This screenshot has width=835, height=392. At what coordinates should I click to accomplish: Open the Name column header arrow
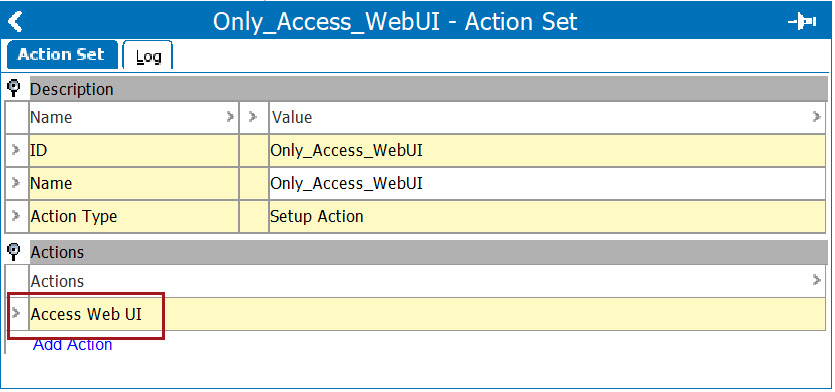[x=230, y=117]
